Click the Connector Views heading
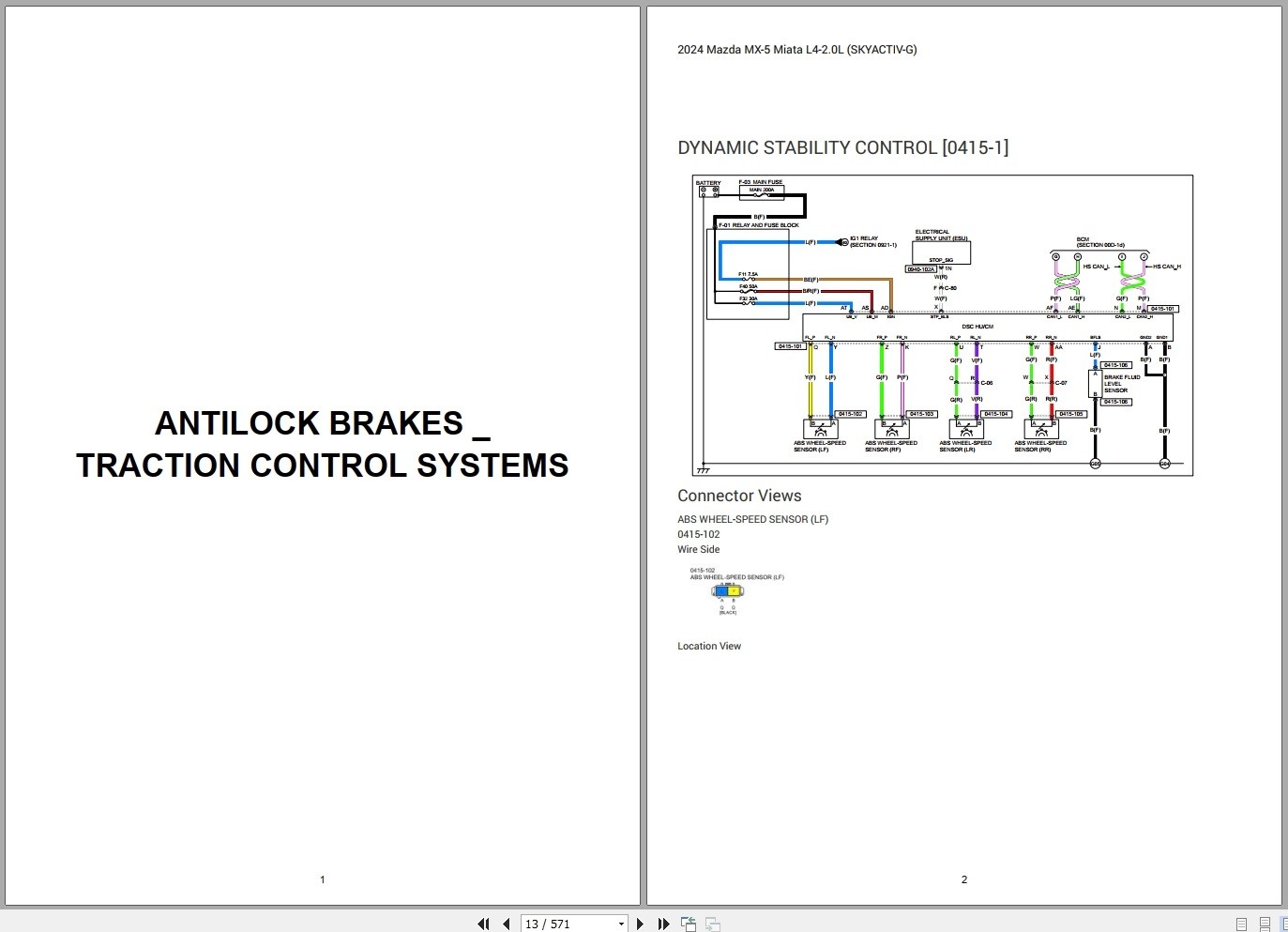This screenshot has height=932, width=1288. click(x=739, y=496)
